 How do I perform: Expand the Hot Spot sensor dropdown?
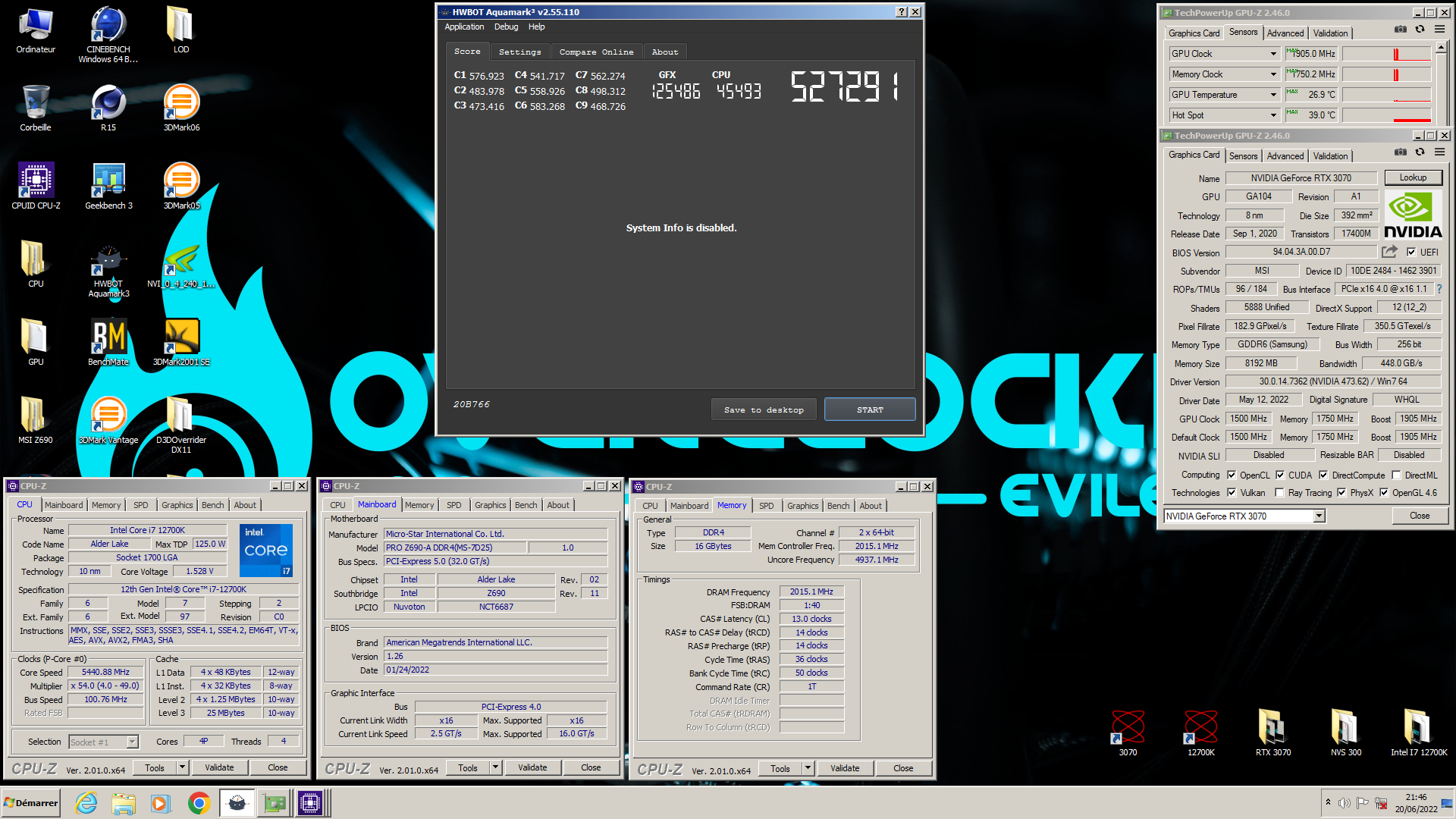click(1273, 115)
